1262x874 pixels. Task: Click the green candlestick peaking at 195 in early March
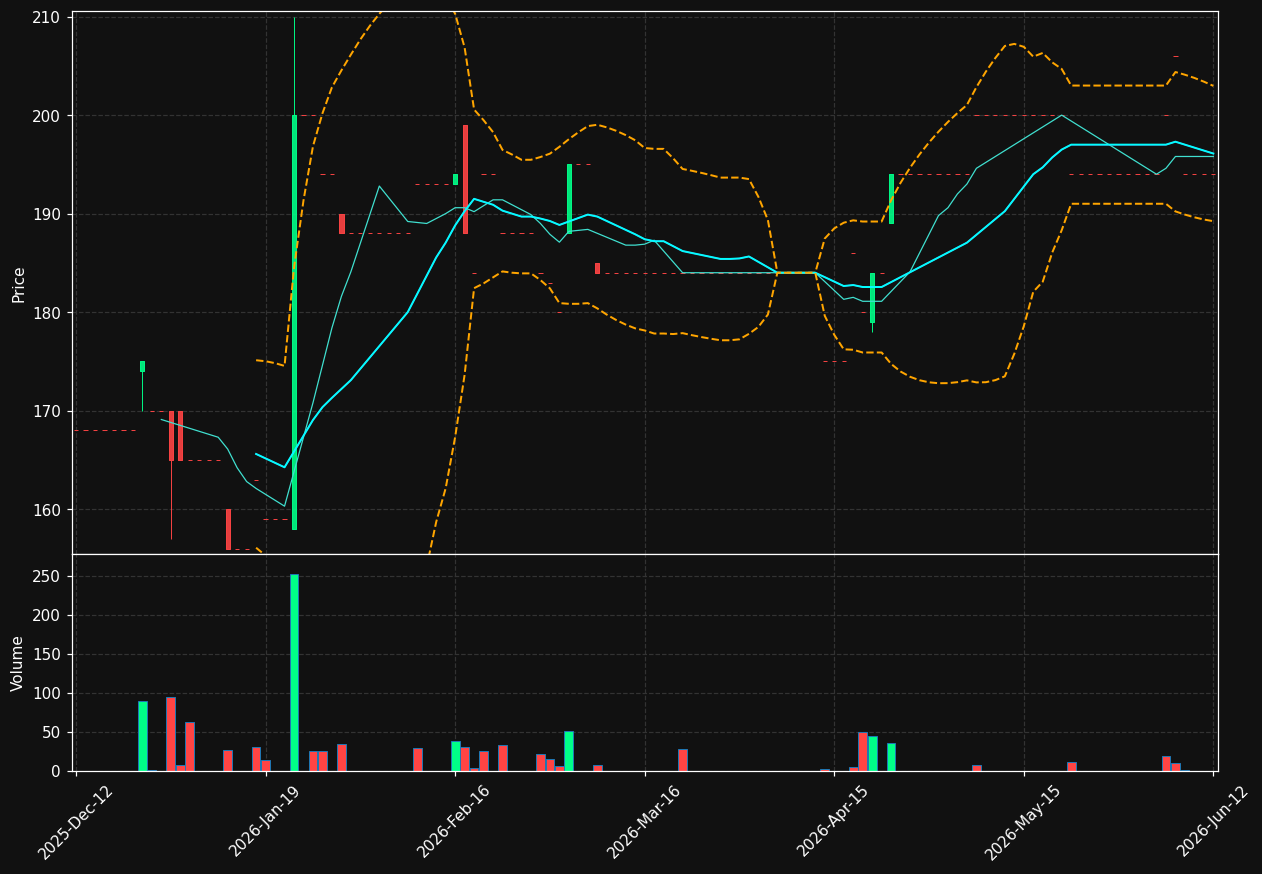[569, 199]
